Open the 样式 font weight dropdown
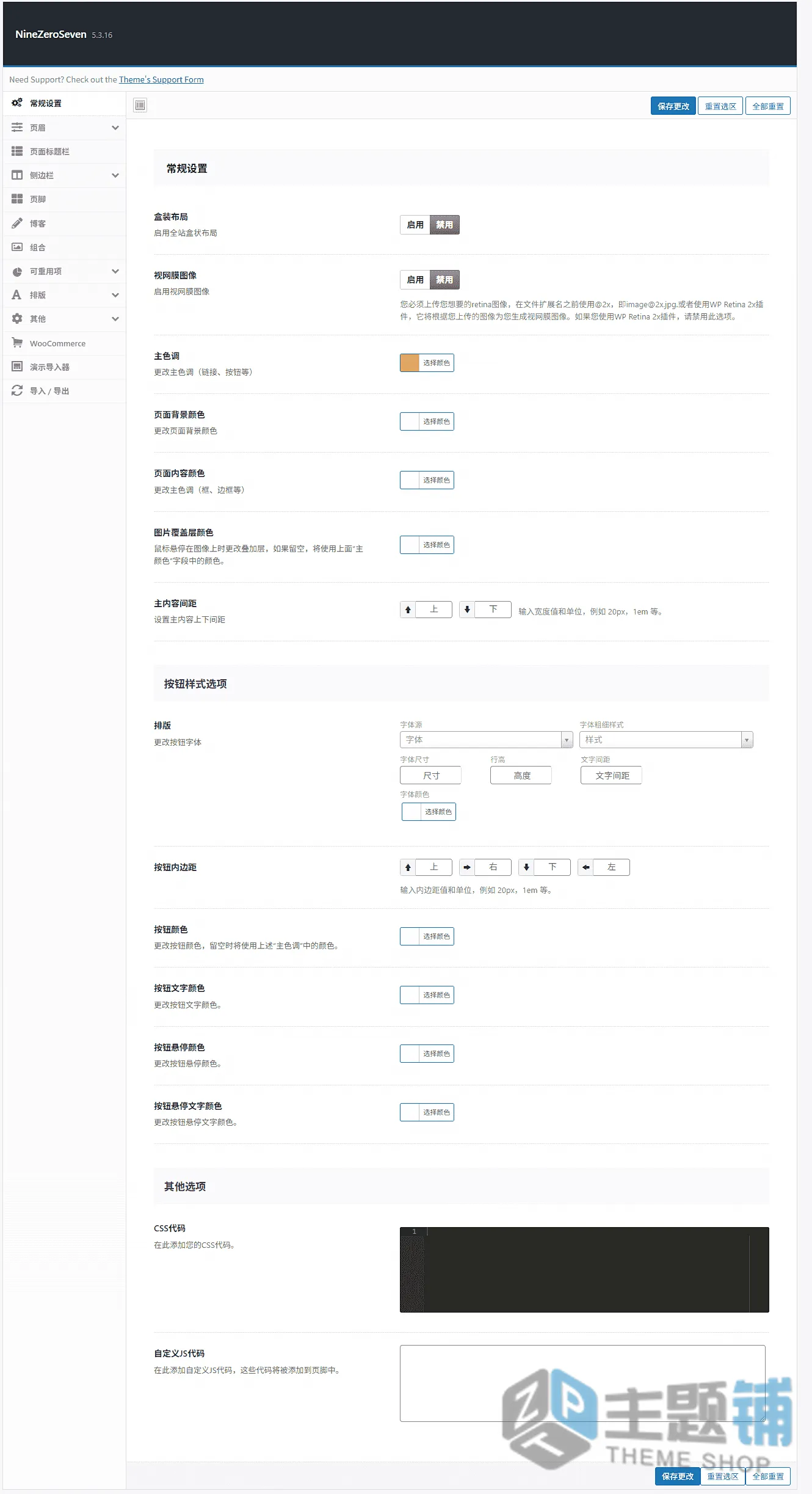 pyautogui.click(x=666, y=740)
